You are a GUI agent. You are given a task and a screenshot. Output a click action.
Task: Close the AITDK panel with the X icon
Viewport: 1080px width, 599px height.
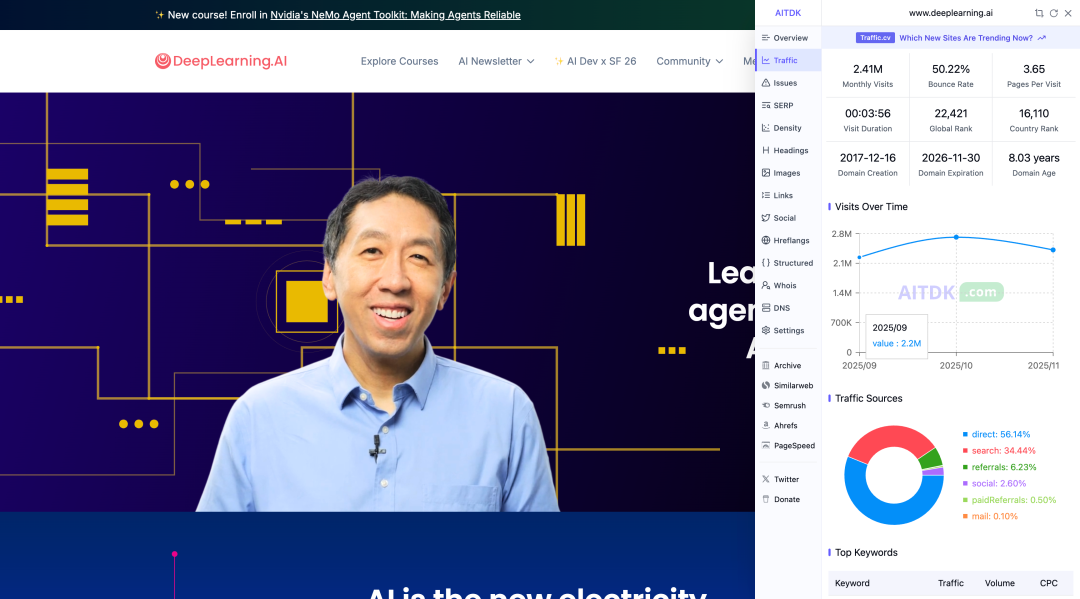(1068, 13)
